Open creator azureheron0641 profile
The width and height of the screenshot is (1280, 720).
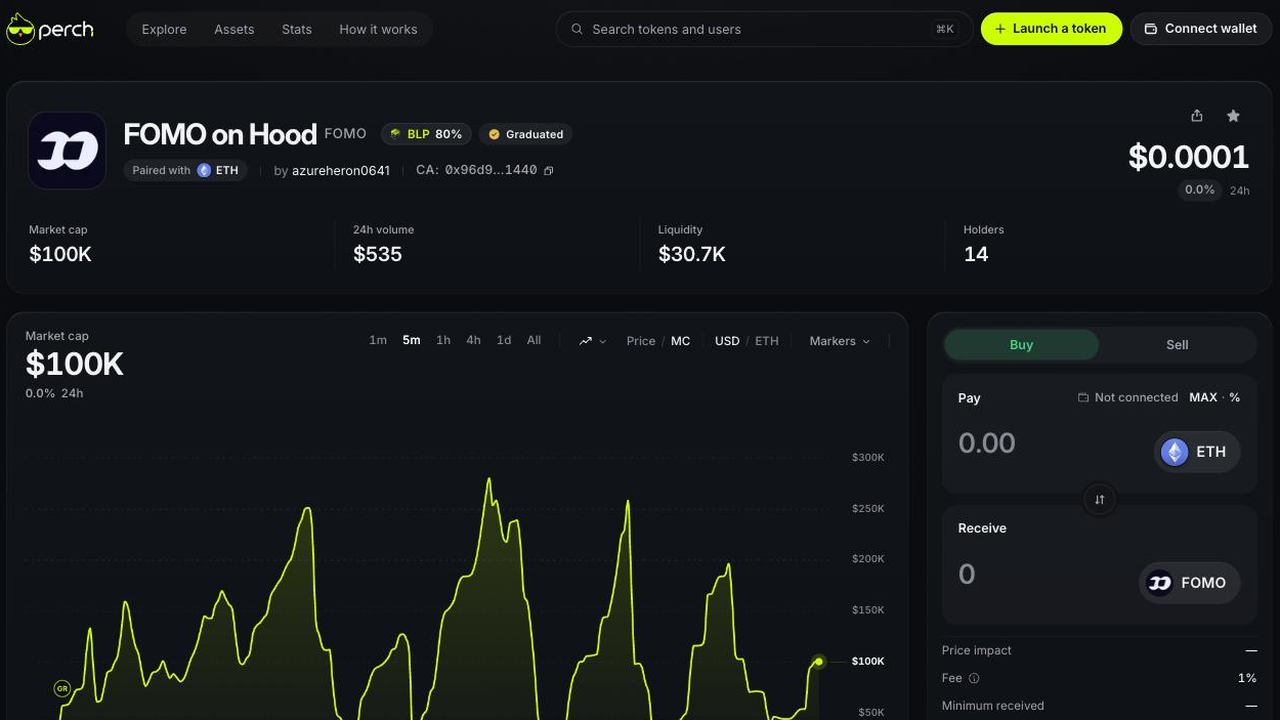tap(341, 171)
